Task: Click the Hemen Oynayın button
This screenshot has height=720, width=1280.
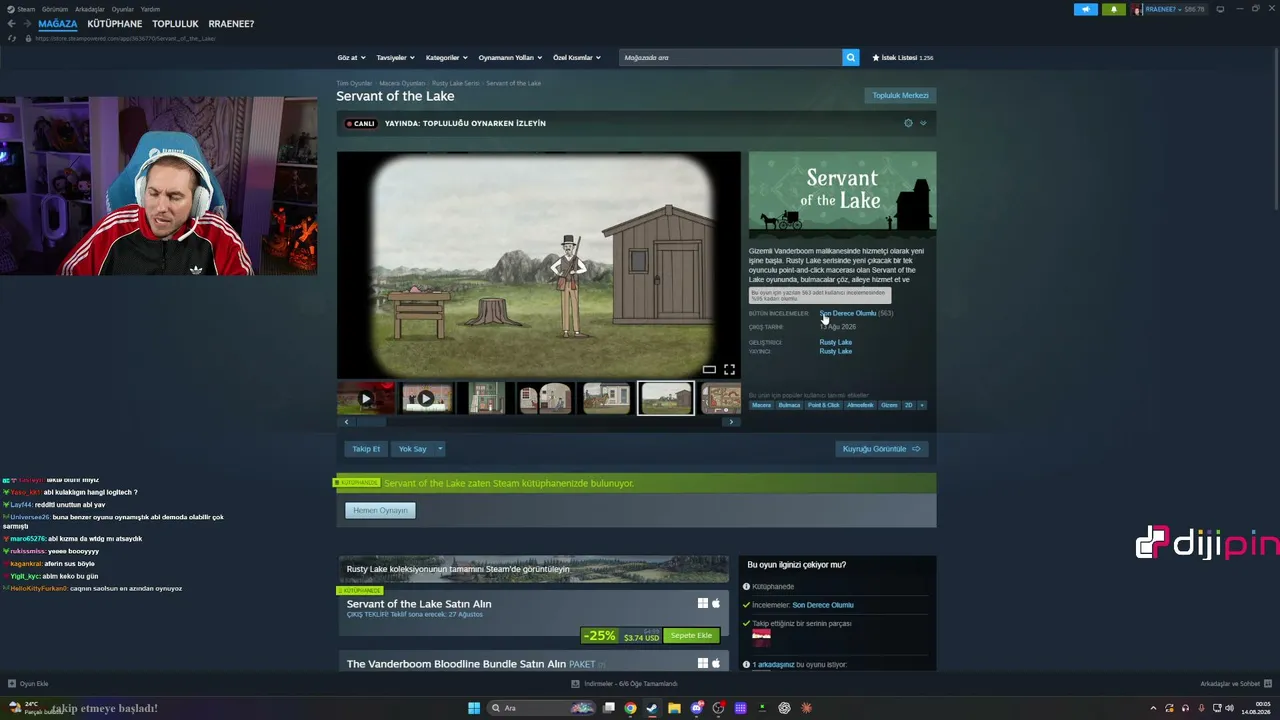Action: coord(380,511)
